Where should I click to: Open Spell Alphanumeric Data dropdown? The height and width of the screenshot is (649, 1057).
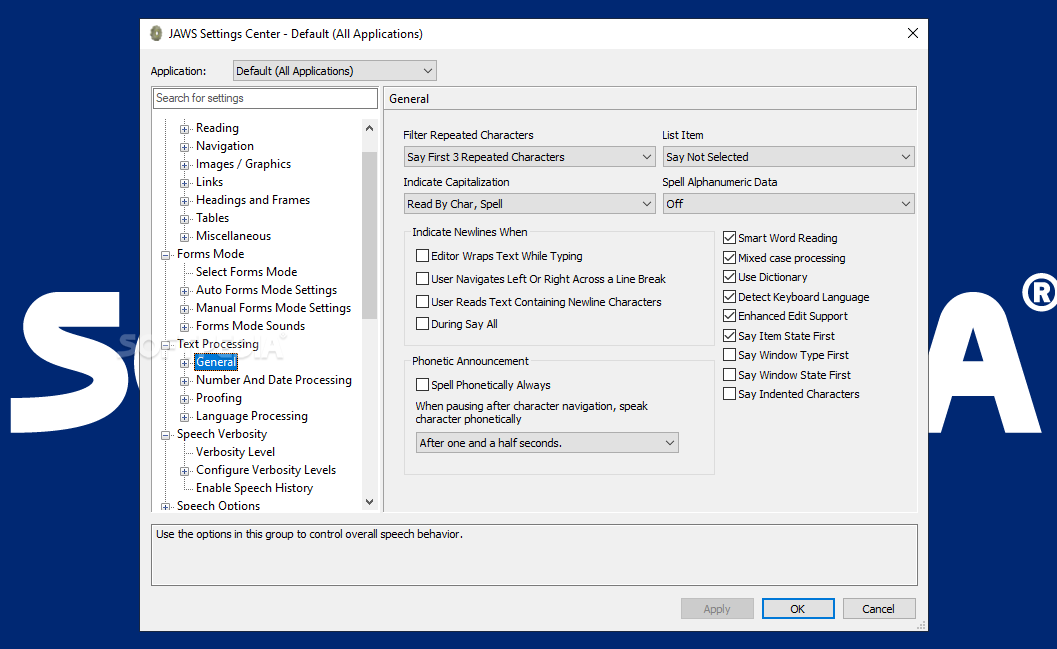click(789, 204)
